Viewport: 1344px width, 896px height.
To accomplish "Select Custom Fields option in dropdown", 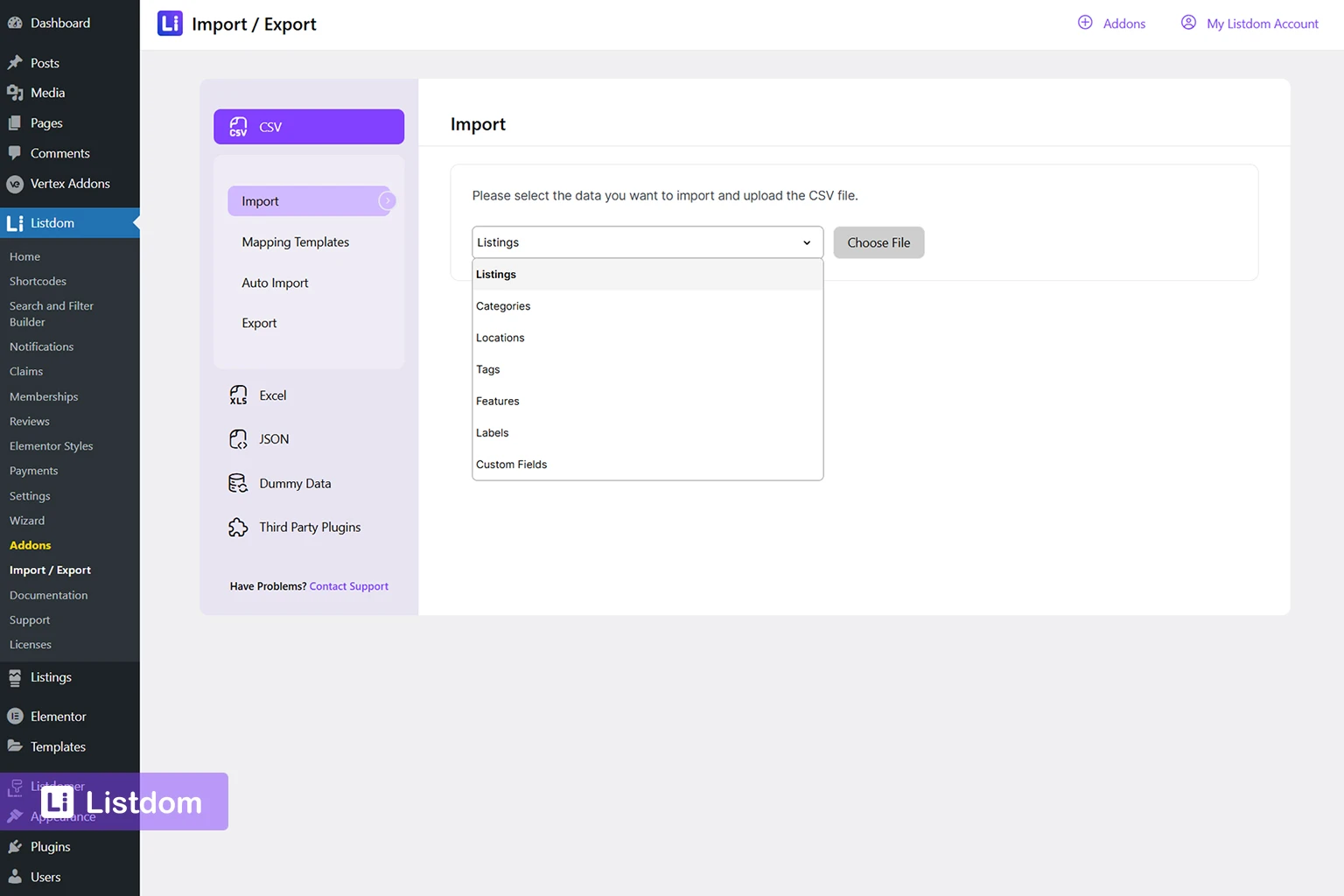I will [x=511, y=465].
